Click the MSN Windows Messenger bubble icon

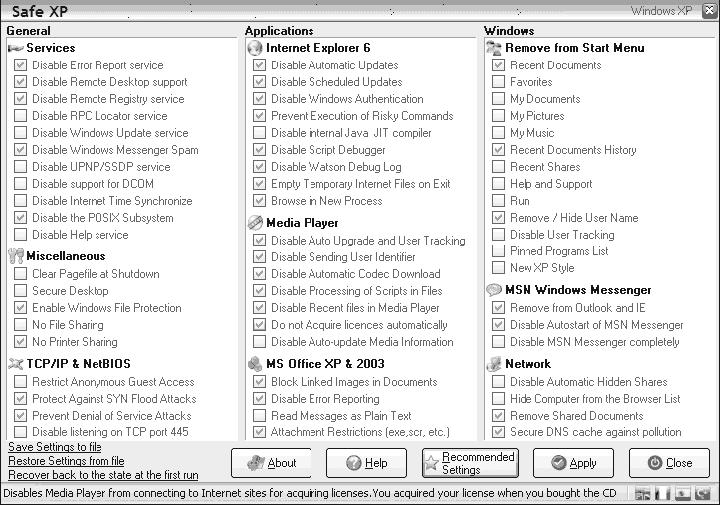494,290
